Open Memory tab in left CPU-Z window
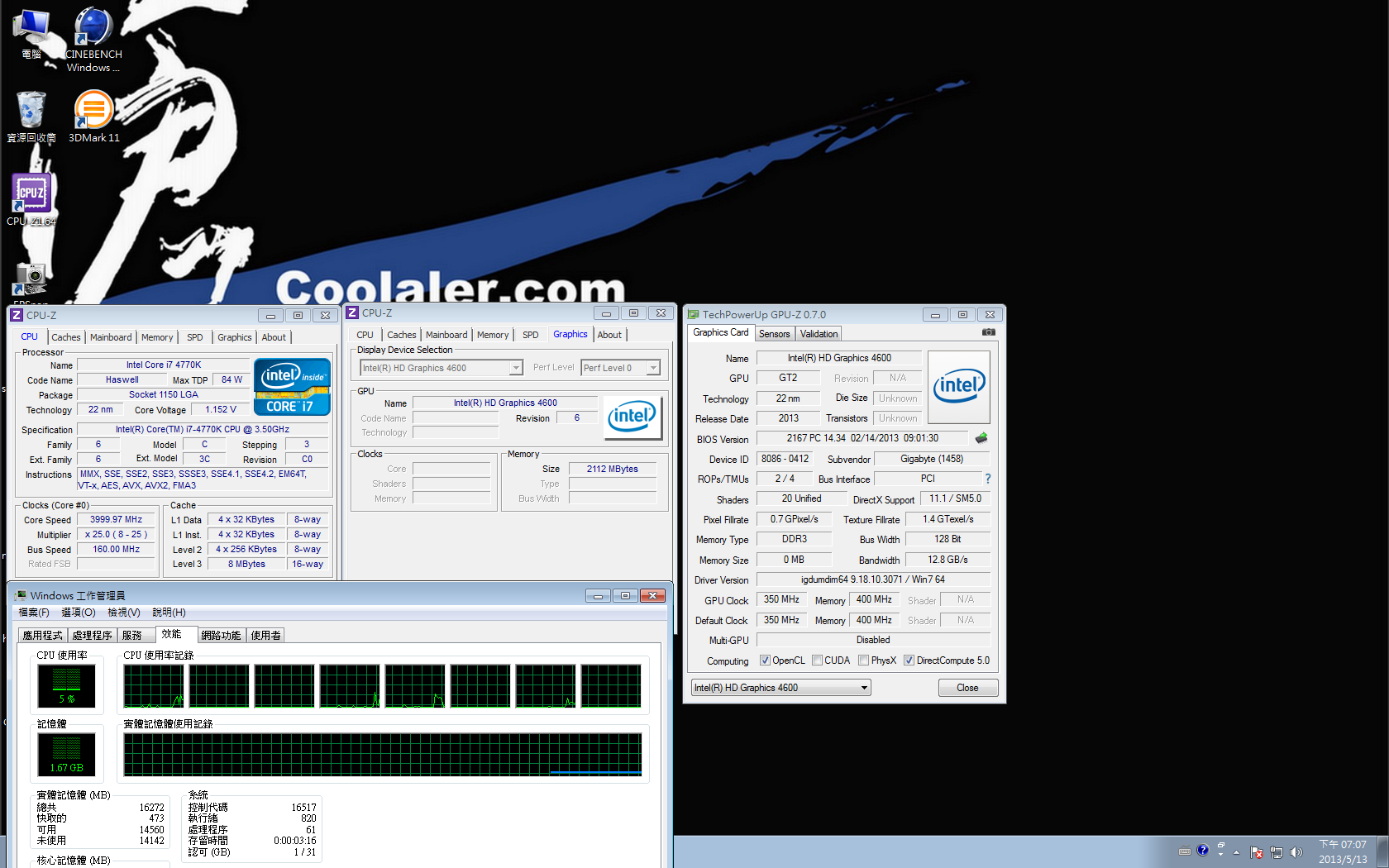Screen dimensions: 1389x868 click(157, 337)
